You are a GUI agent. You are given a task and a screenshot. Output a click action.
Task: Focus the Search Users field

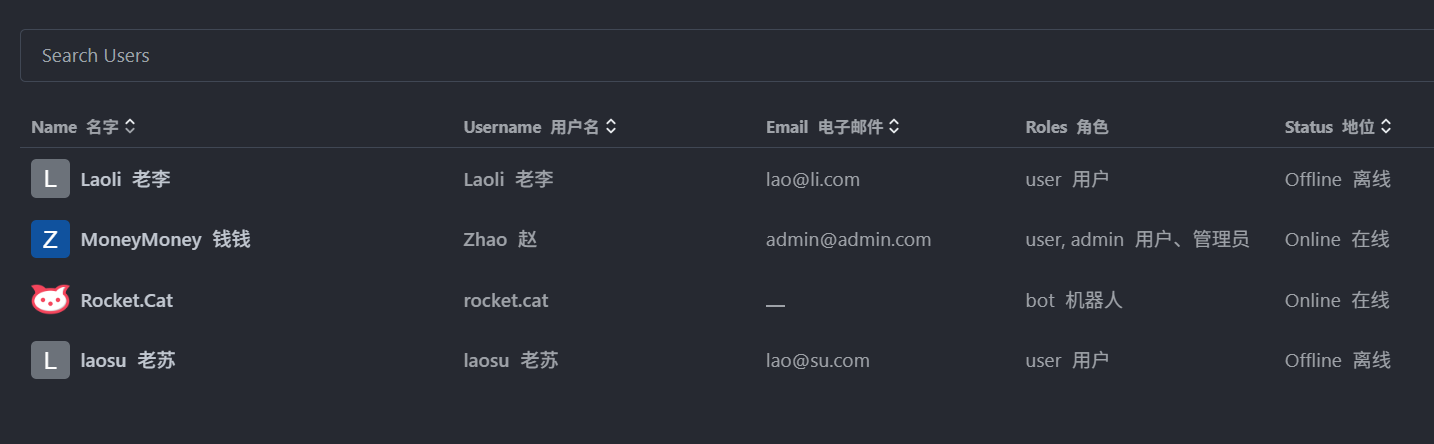[x=727, y=55]
